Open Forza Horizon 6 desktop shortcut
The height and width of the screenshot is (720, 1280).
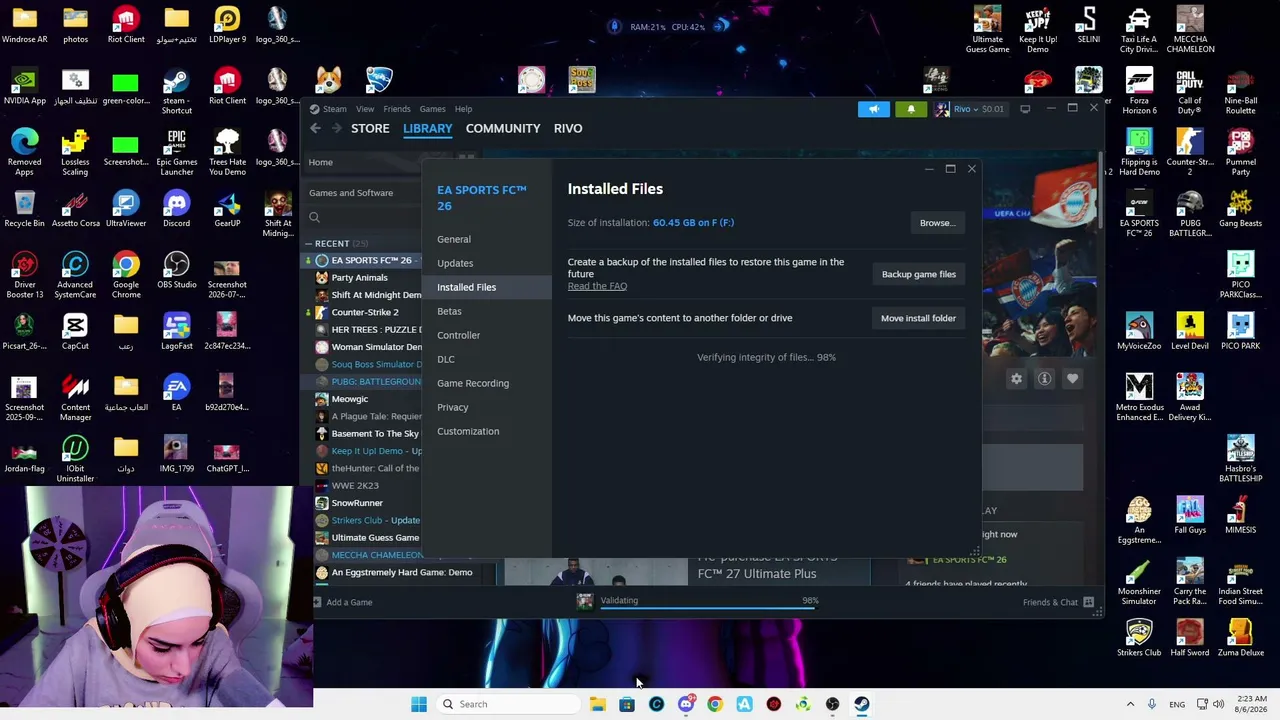(1139, 91)
